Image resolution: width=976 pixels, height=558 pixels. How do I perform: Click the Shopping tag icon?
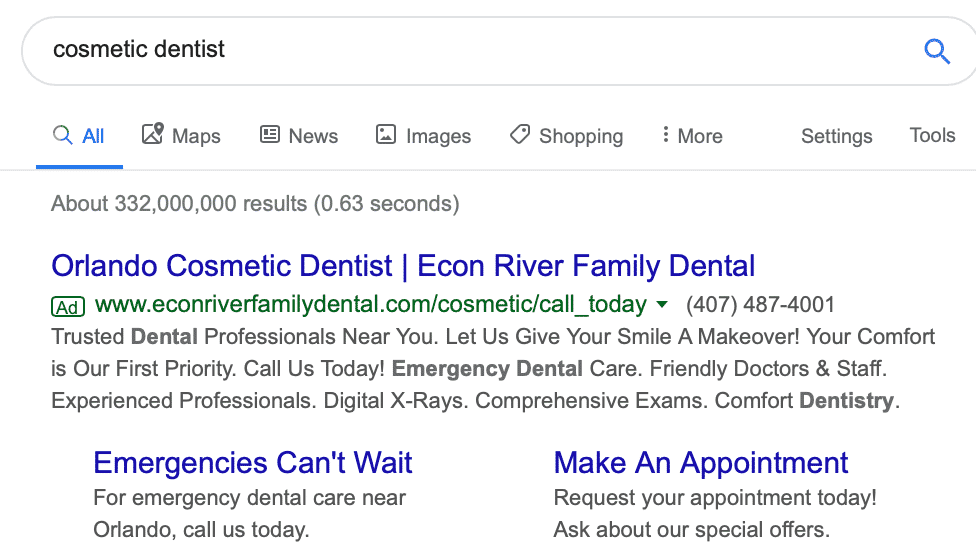pos(520,134)
